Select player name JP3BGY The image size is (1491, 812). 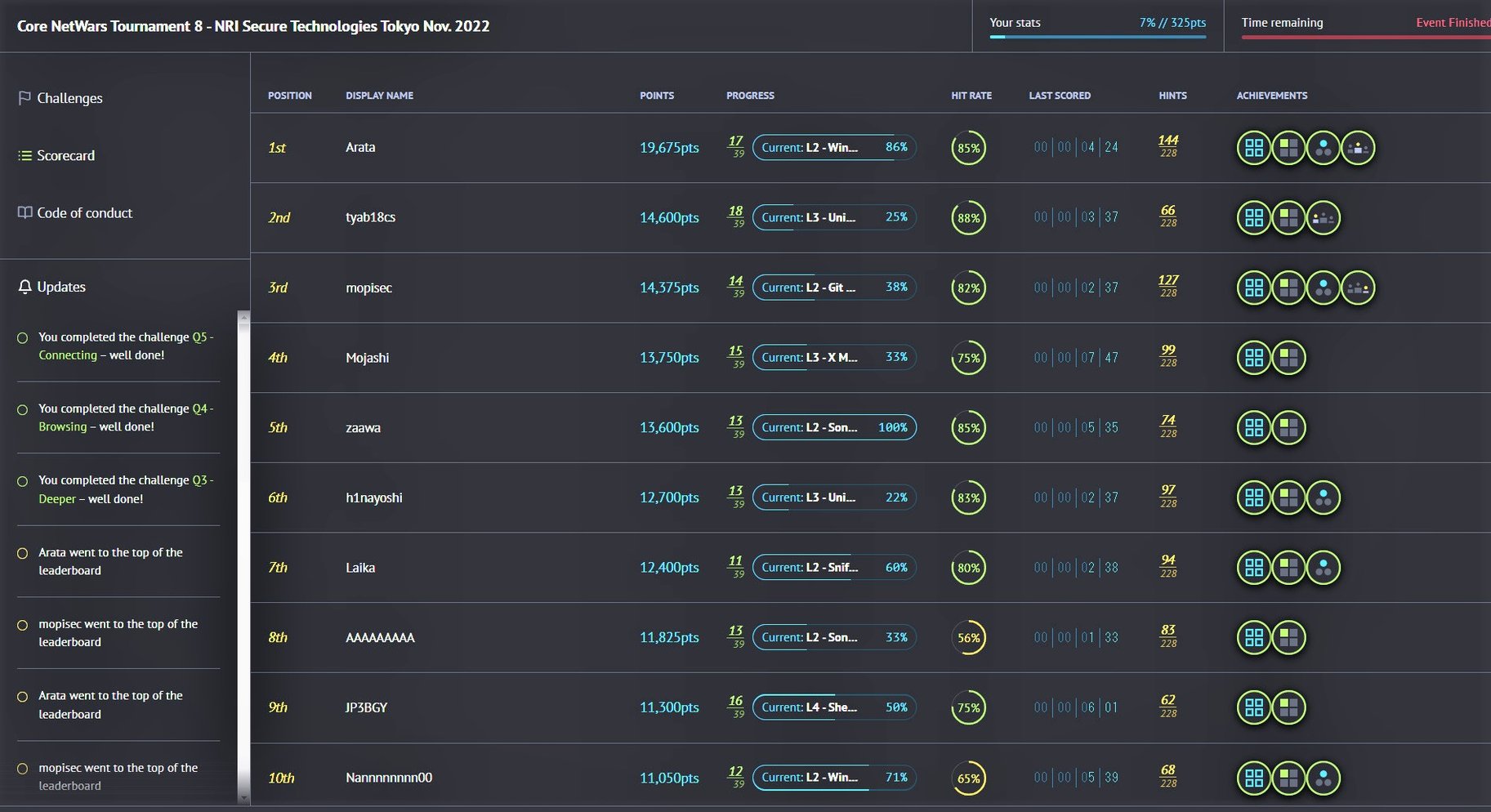[x=366, y=707]
